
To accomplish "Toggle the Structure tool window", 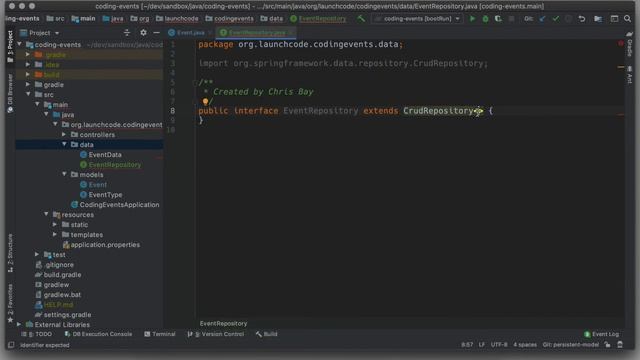I will pos(10,253).
